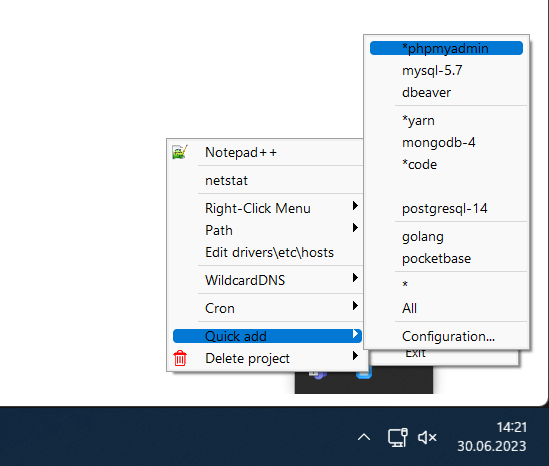Viewport: 549px width, 466px height.
Task: Select netstat from the menu
Action: point(267,180)
